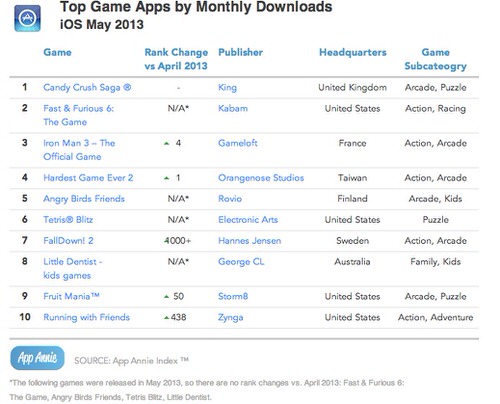Viewport: 500px width, 404px height.
Task: Open the Running with Friends link
Action: [86, 317]
